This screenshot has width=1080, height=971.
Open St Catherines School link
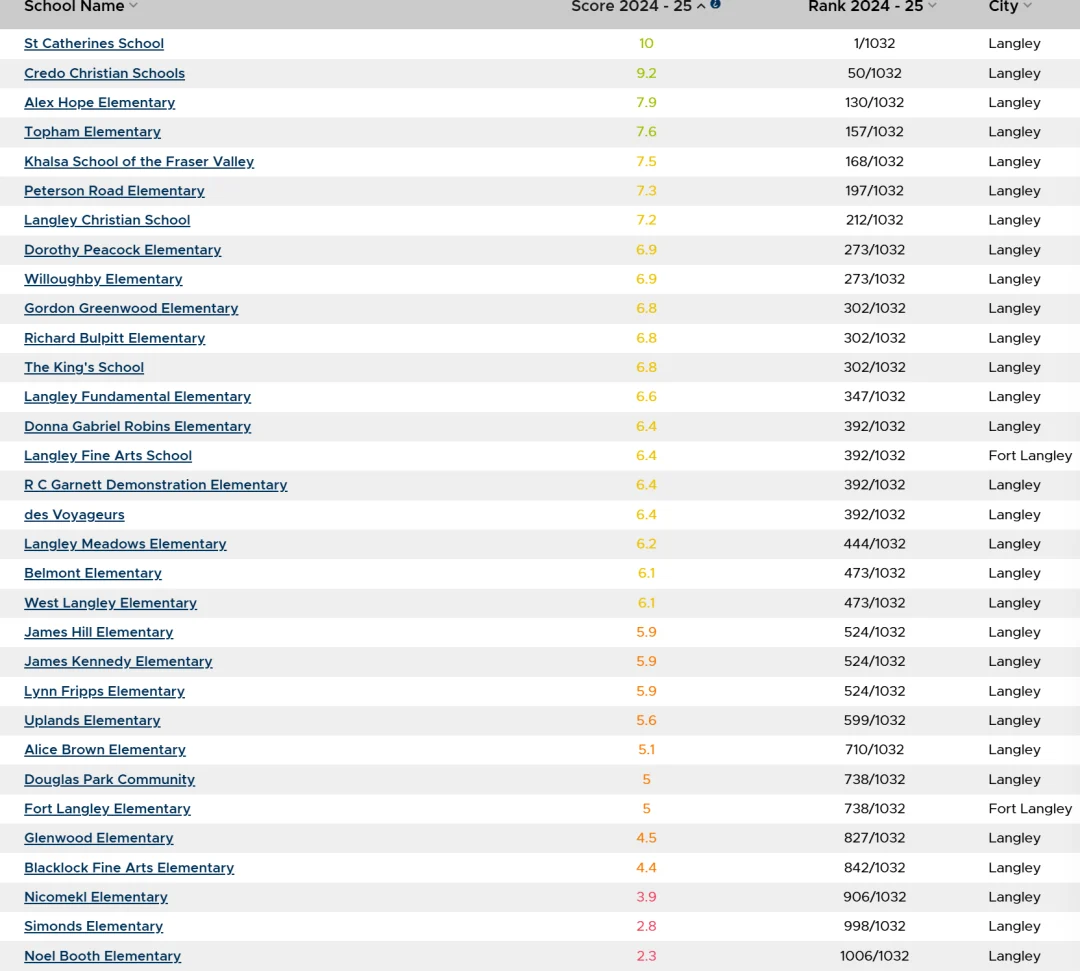(94, 43)
